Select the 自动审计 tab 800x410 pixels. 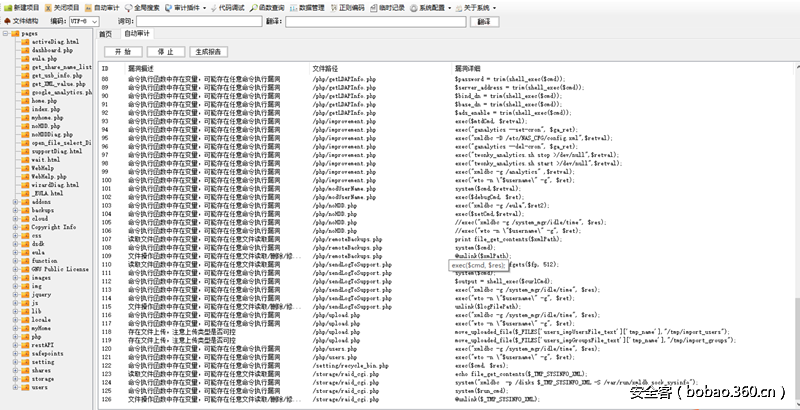pyautogui.click(x=137, y=34)
